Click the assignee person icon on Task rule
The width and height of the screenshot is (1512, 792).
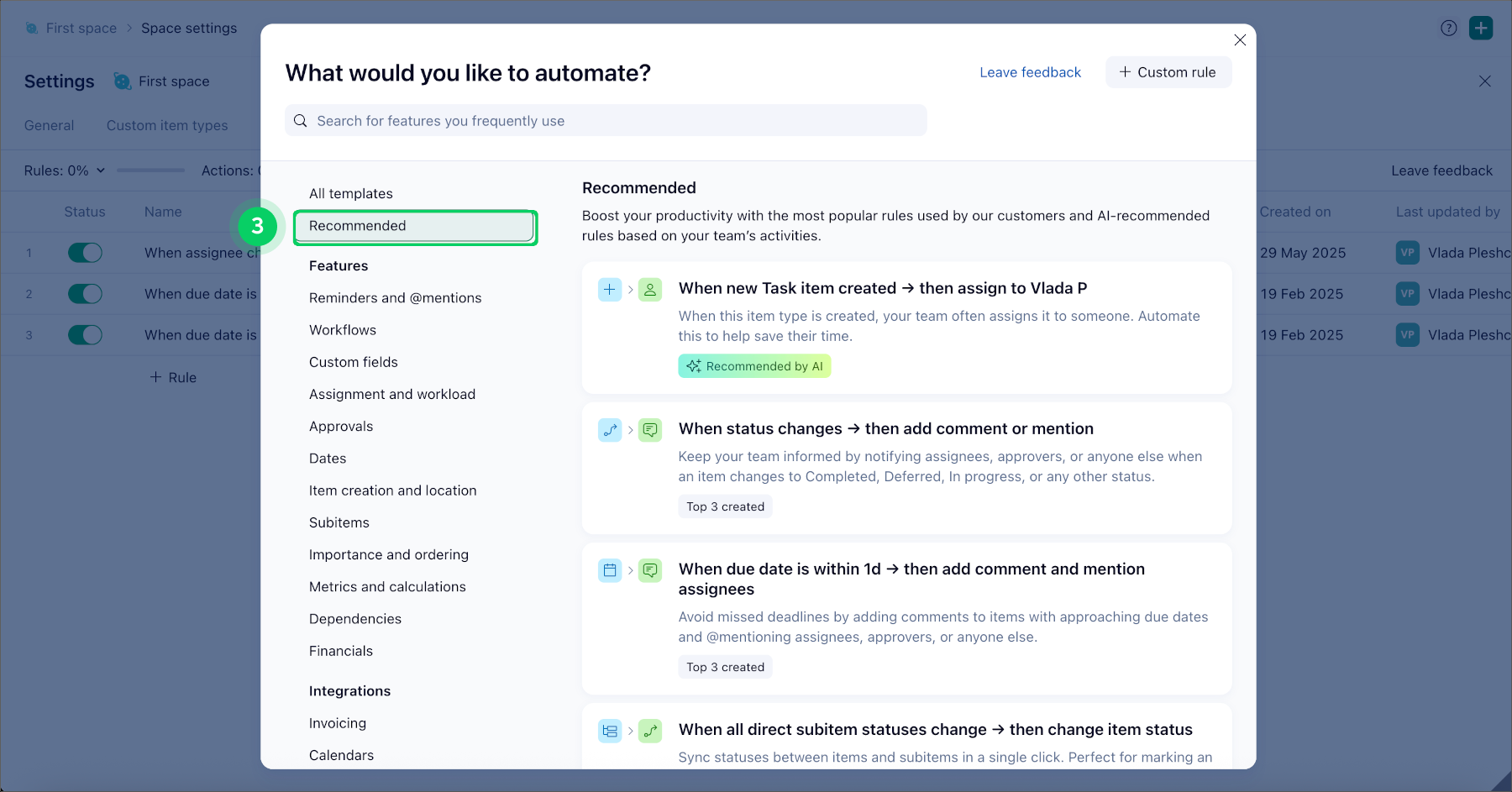pyautogui.click(x=650, y=290)
